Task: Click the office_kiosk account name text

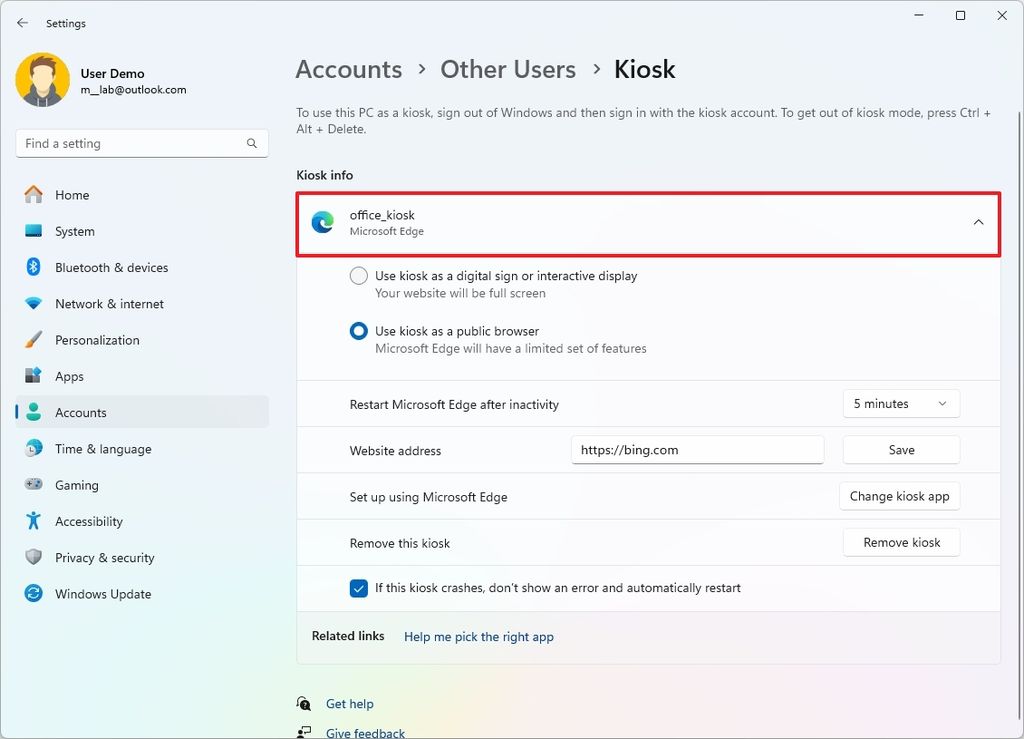Action: 382,215
